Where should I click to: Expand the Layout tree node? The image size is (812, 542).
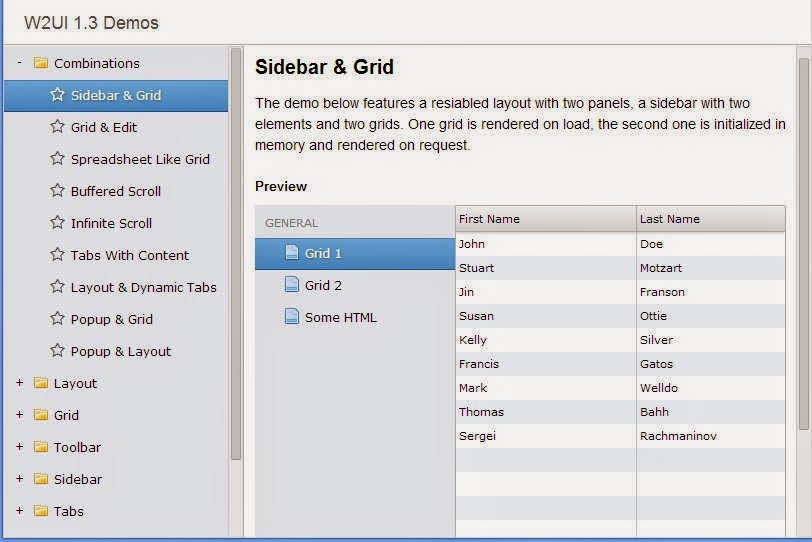(20, 383)
